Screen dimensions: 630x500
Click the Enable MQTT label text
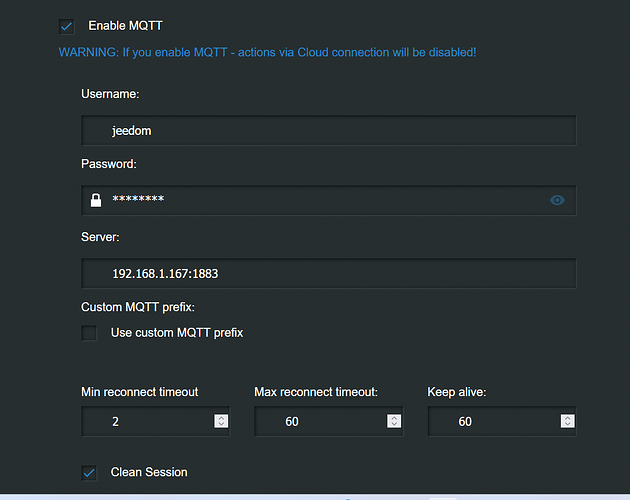pyautogui.click(x=126, y=25)
